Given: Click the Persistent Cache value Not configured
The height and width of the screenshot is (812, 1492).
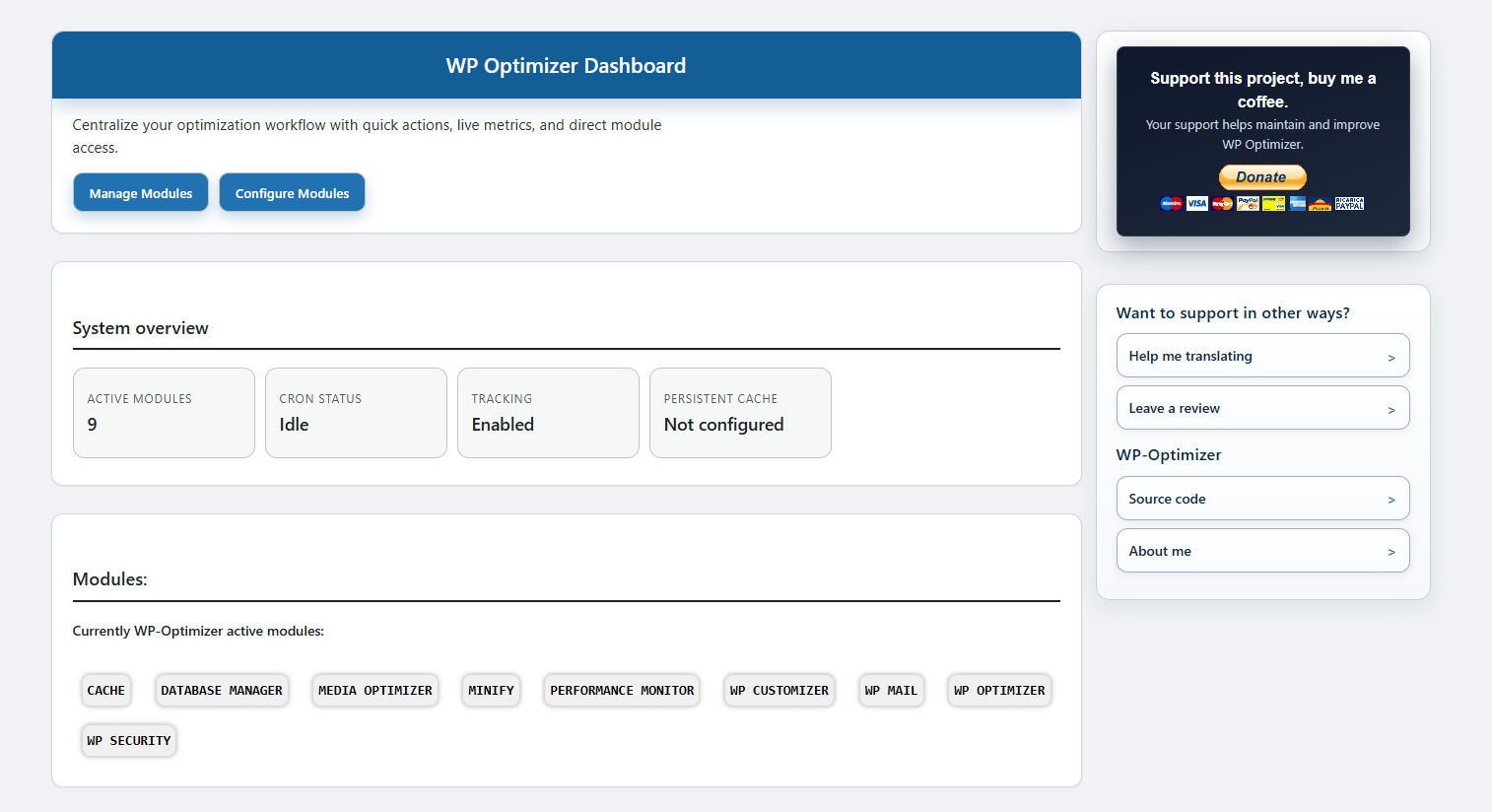Looking at the screenshot, I should point(724,425).
